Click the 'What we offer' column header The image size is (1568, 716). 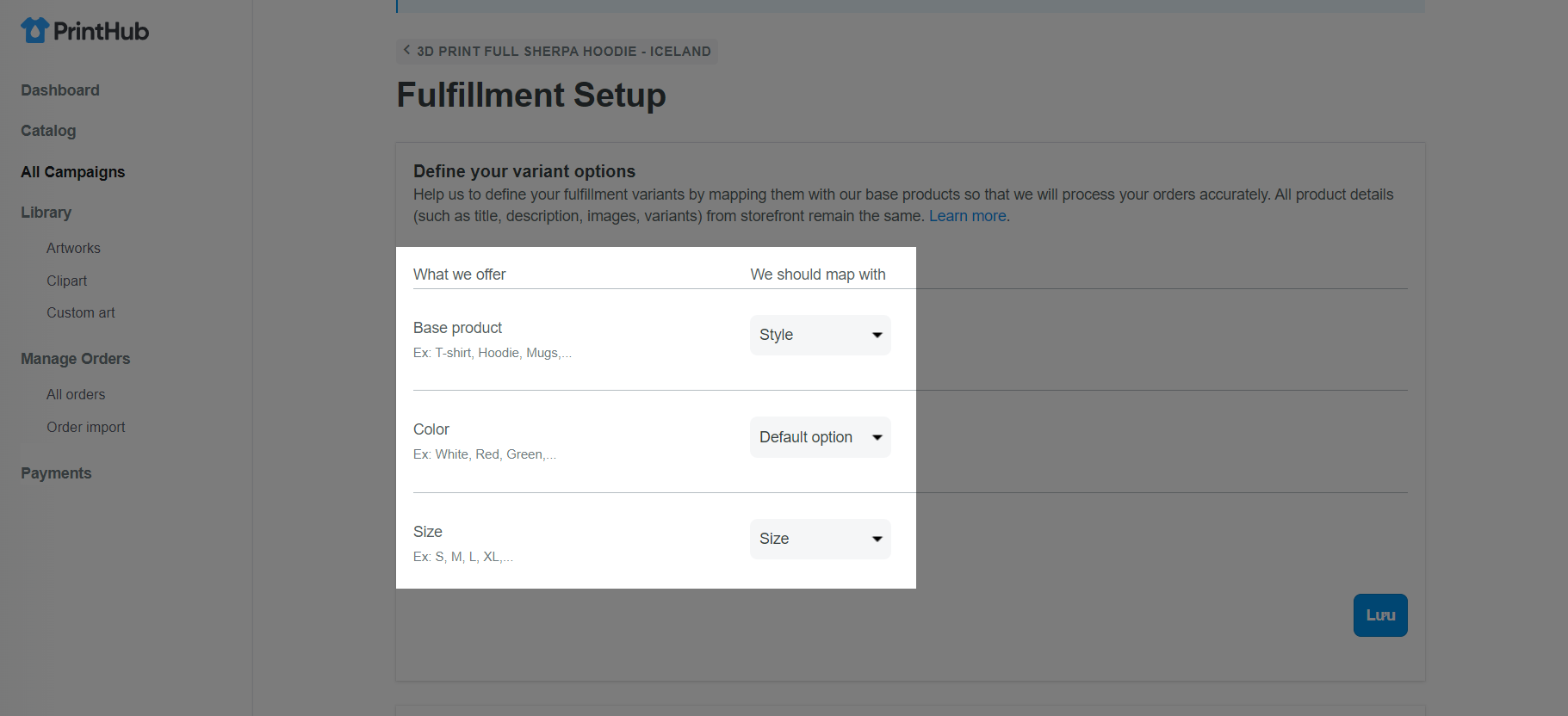pyautogui.click(x=460, y=275)
